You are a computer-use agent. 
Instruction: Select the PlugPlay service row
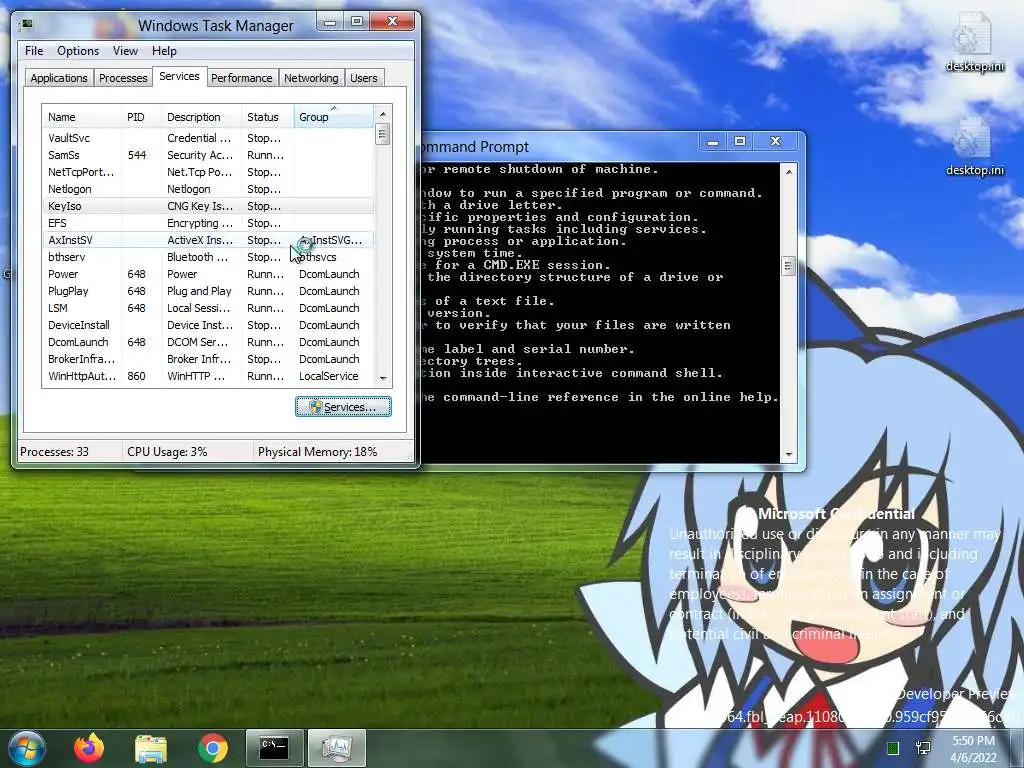coord(208,291)
